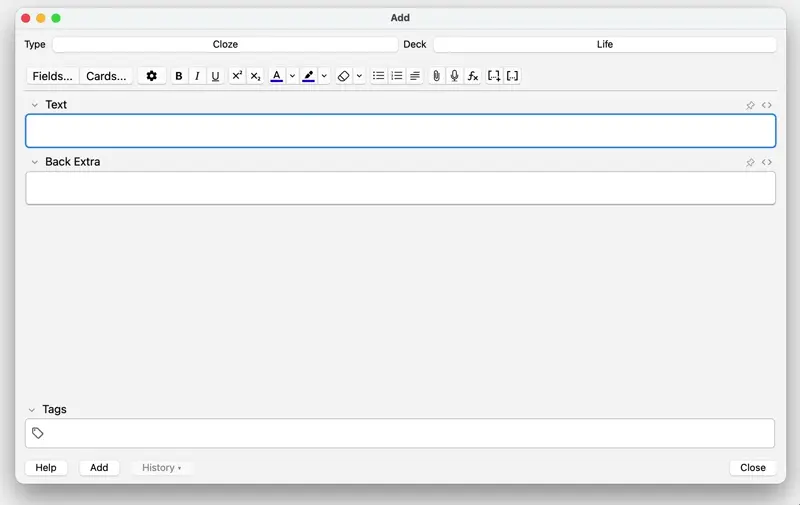
Task: Toggle sticky pin on Back Extra field
Action: pyautogui.click(x=750, y=162)
